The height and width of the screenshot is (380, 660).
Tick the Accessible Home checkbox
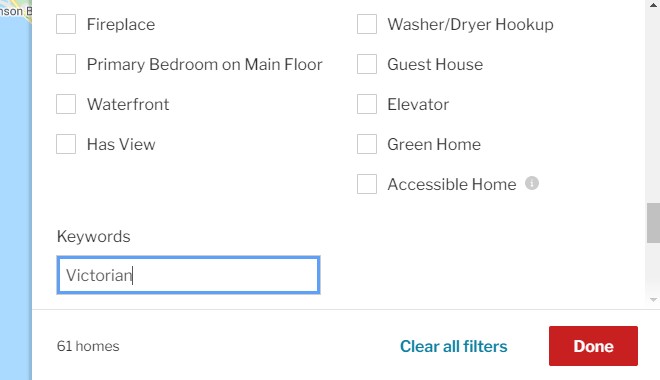[367, 184]
